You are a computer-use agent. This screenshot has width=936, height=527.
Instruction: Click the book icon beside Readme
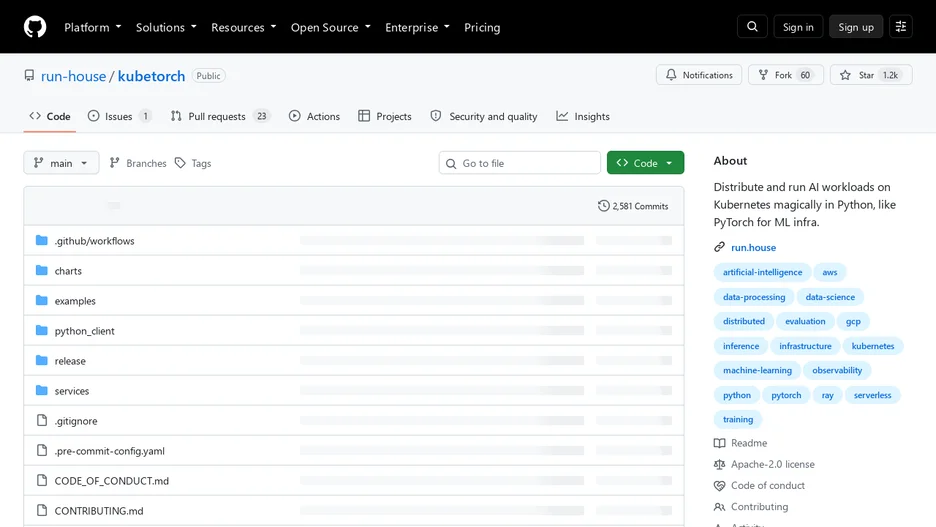719,443
